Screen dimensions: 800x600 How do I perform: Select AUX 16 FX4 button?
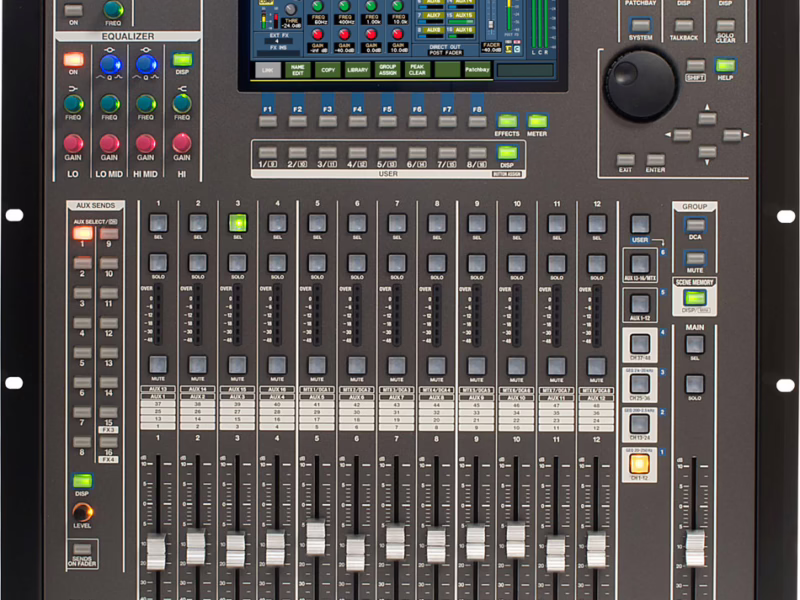(x=109, y=441)
